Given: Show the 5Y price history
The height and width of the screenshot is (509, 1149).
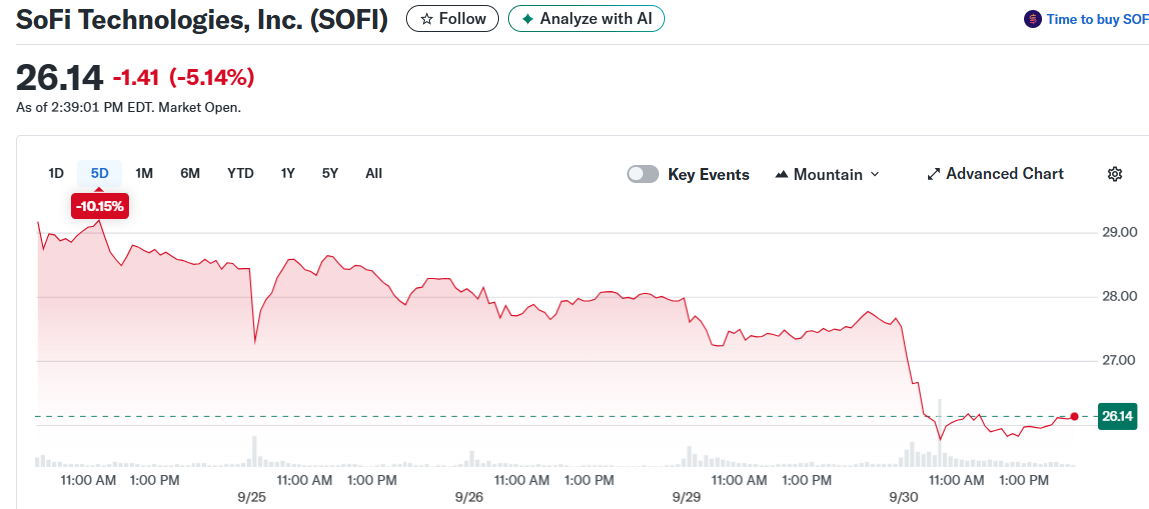Looking at the screenshot, I should [330, 173].
